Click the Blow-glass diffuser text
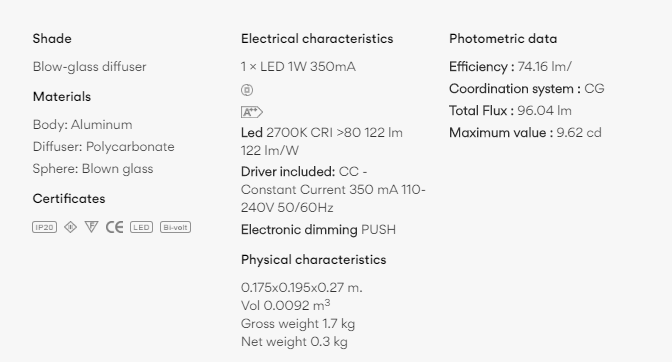The width and height of the screenshot is (672, 362). pyautogui.click(x=90, y=67)
